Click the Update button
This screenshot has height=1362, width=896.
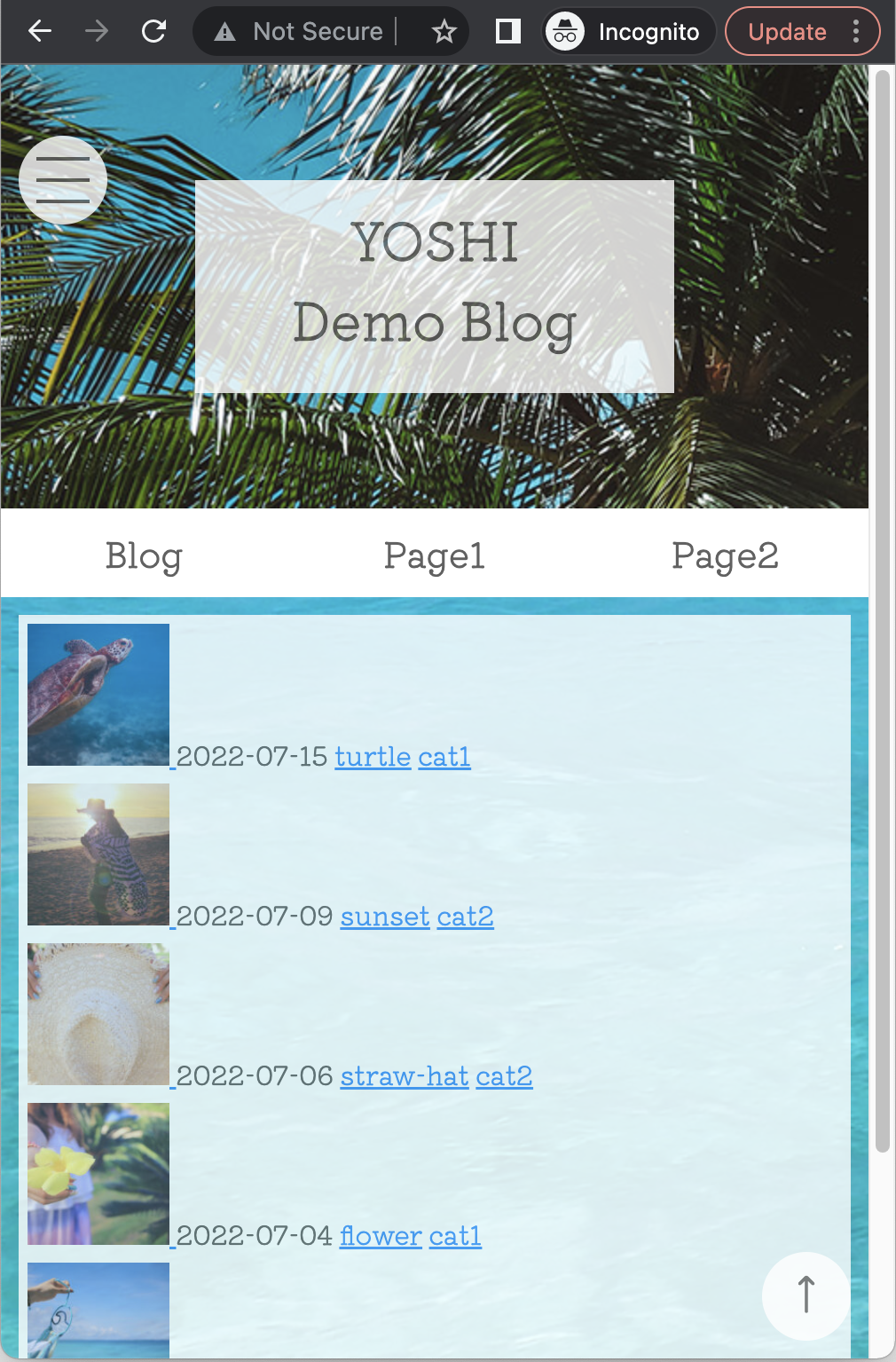tap(787, 32)
